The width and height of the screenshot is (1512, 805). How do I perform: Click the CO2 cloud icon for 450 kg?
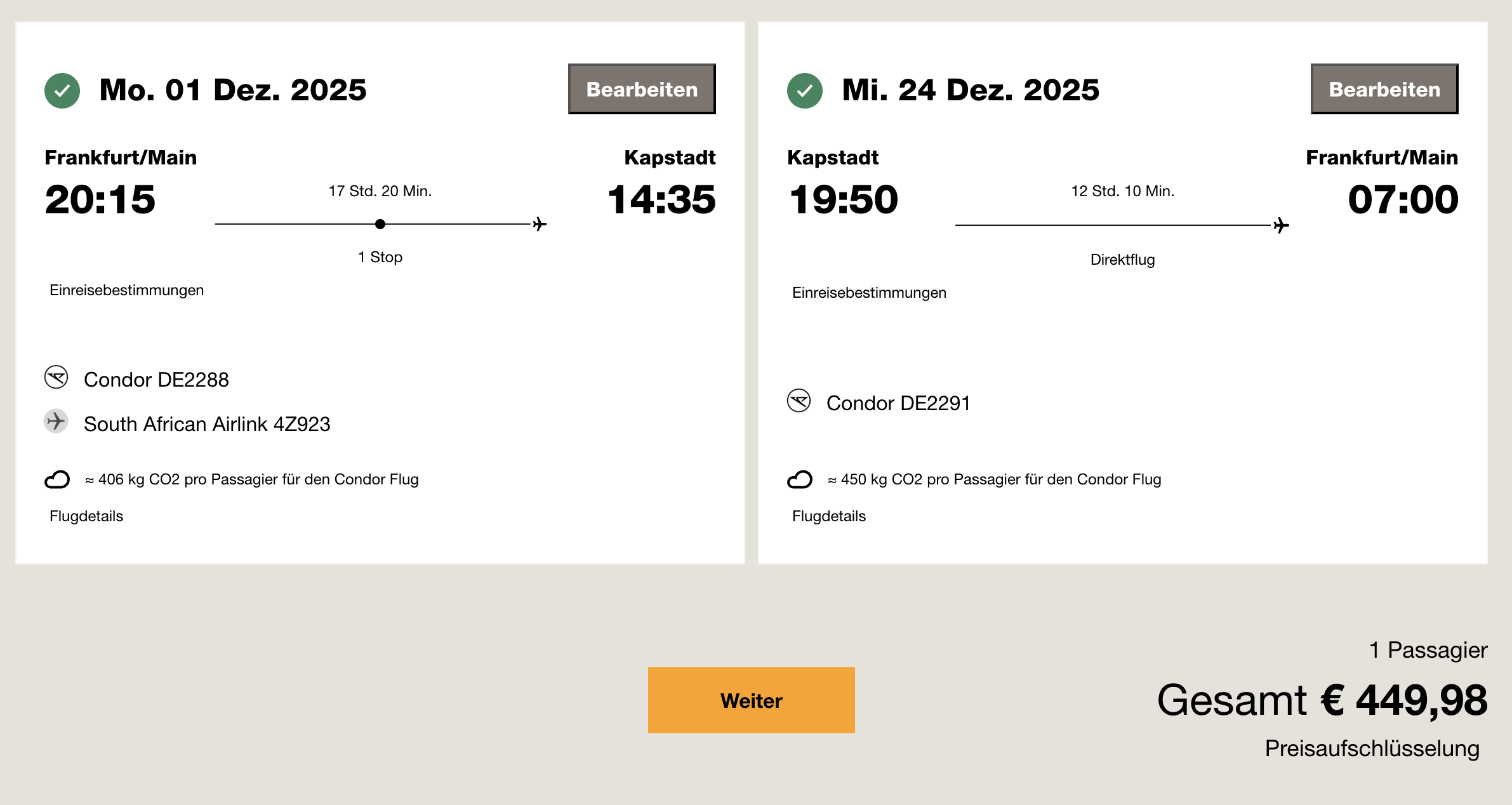click(799, 479)
